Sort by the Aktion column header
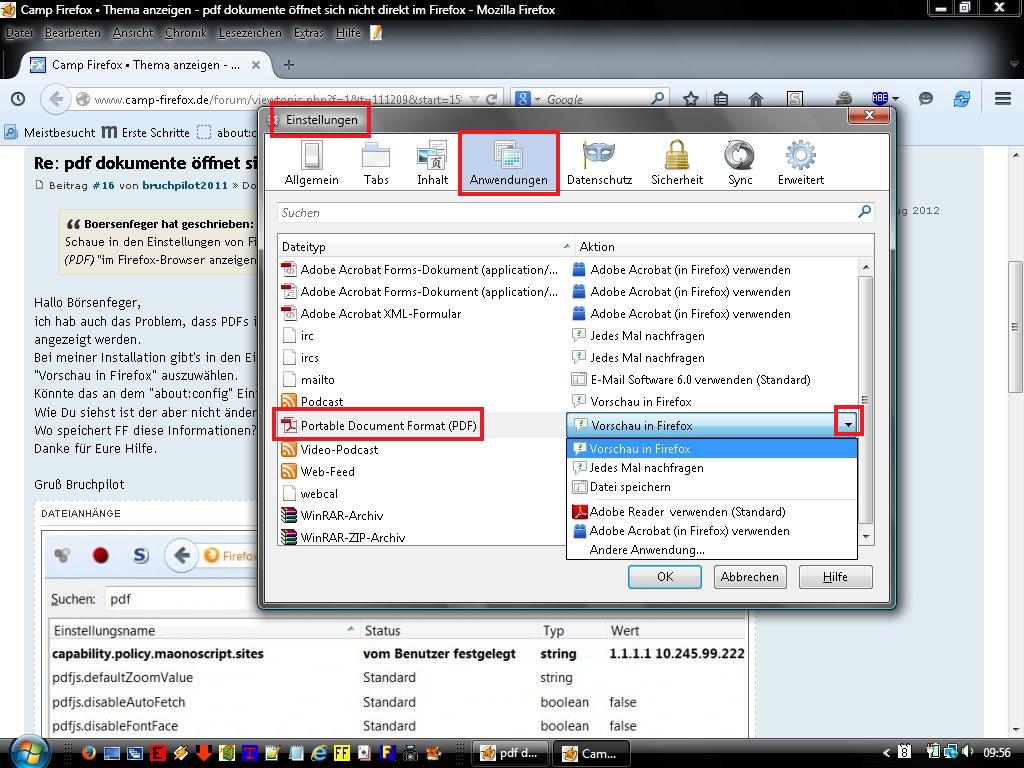 coord(724,247)
